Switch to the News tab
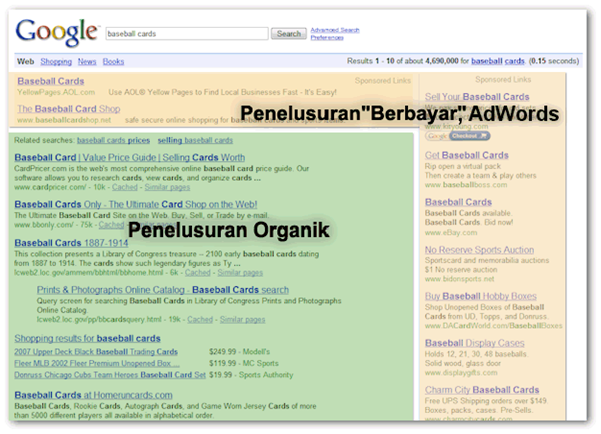Image resolution: width=601 pixels, height=434 pixels. pyautogui.click(x=87, y=61)
